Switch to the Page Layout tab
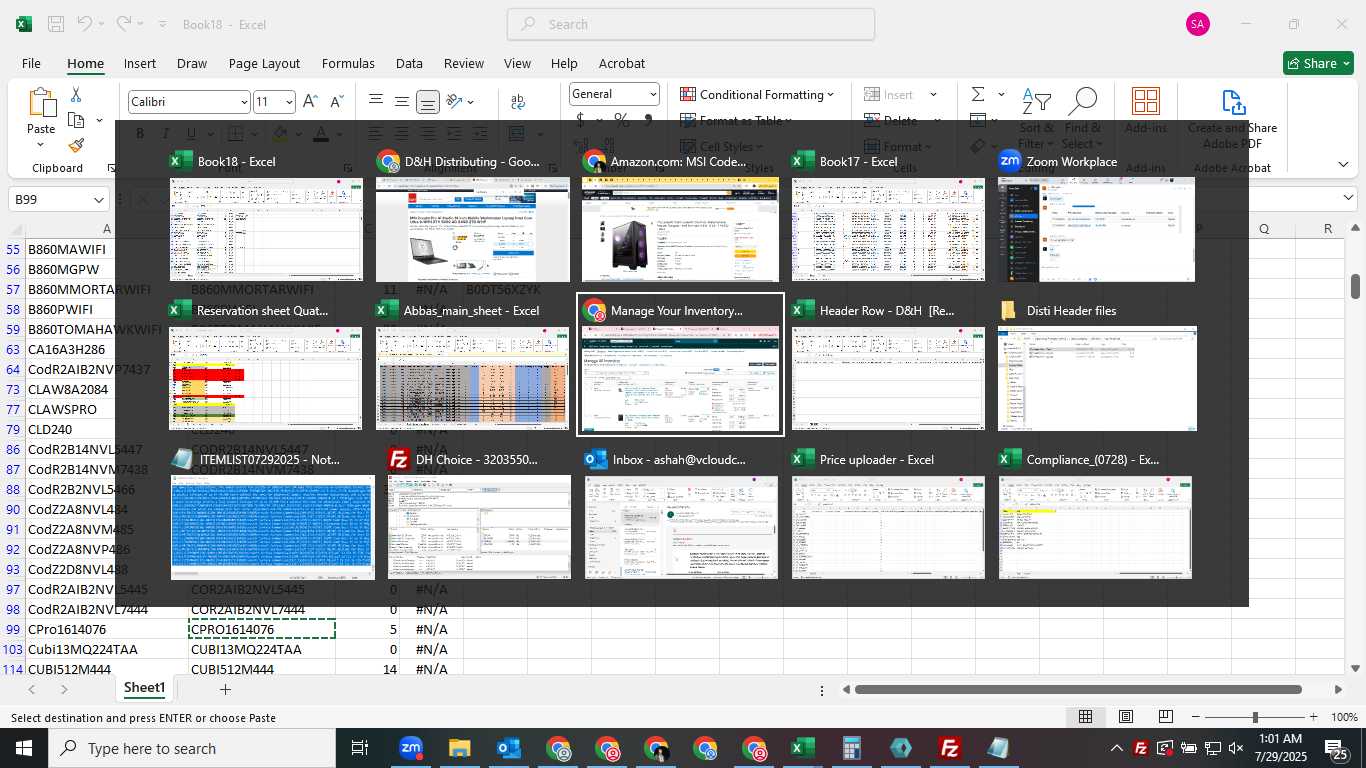Viewport: 1366px width, 768px height. tap(264, 63)
